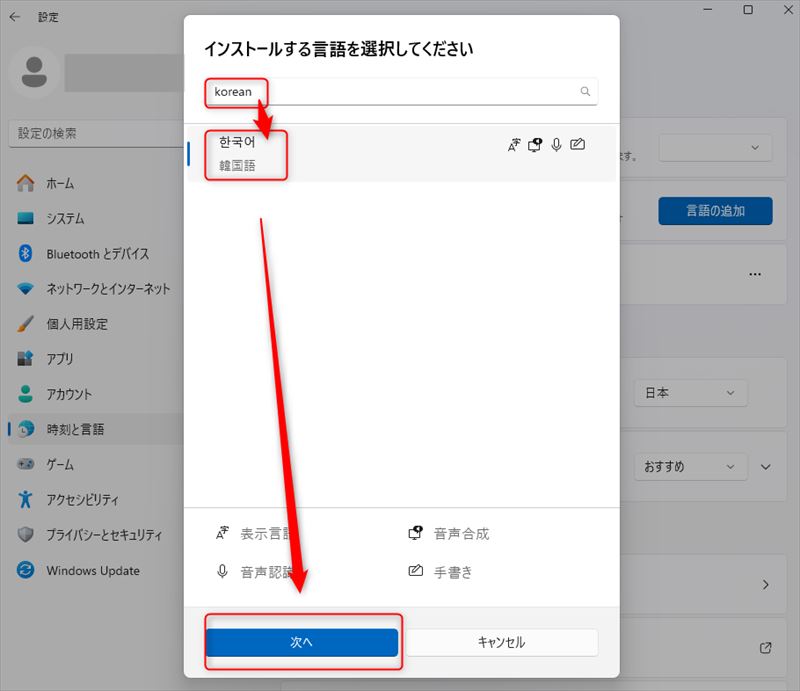Open the システム settings category
Image resolution: width=800 pixels, height=691 pixels.
65,219
